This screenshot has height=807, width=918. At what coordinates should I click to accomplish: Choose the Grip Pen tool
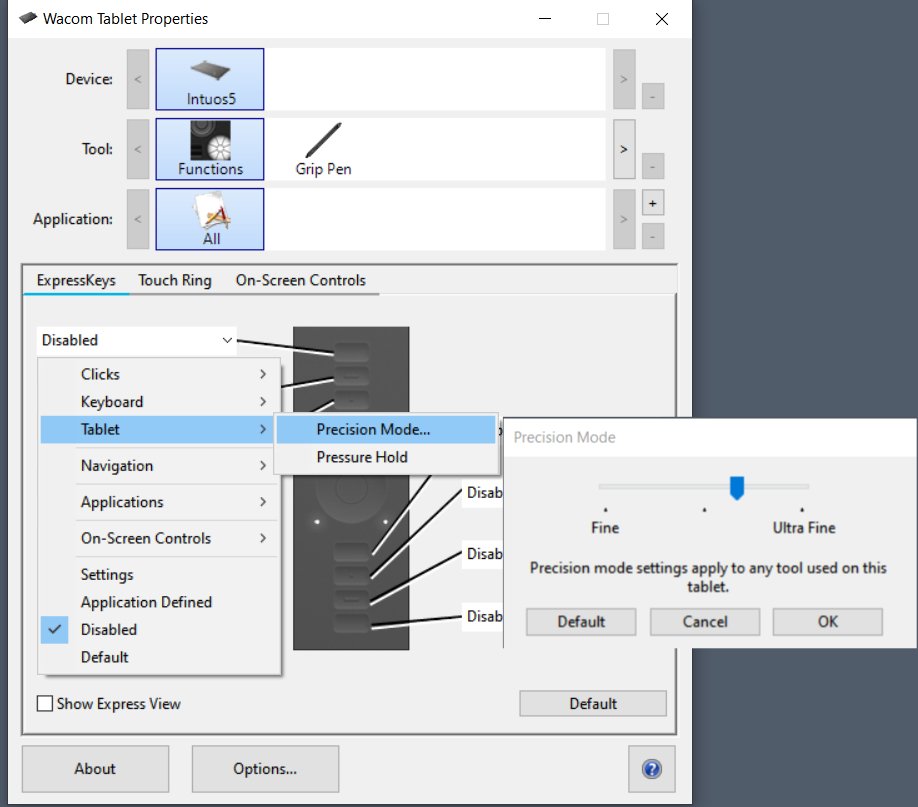click(x=323, y=149)
